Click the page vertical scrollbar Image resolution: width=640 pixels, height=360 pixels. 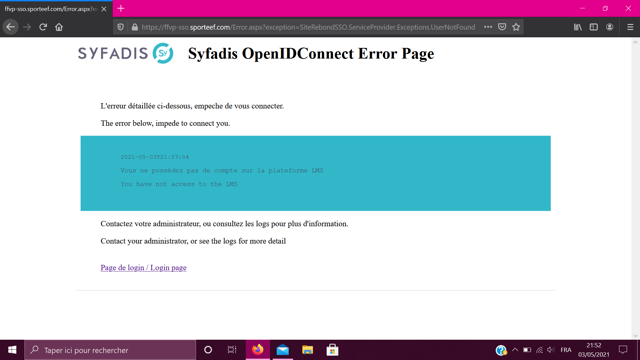pyautogui.click(x=636, y=188)
